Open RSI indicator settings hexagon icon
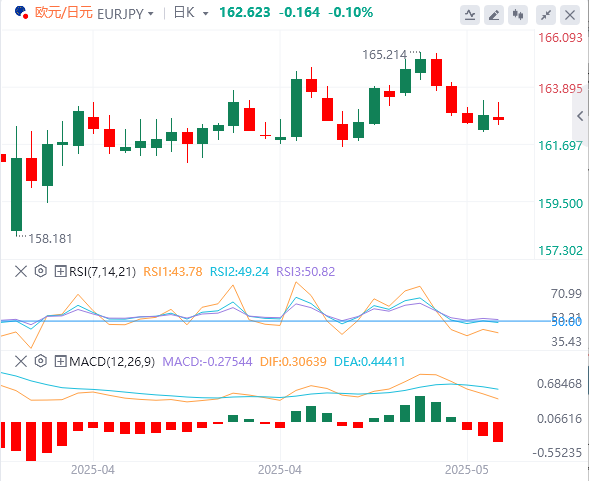Screen dimensions: 589x481 tap(41, 271)
